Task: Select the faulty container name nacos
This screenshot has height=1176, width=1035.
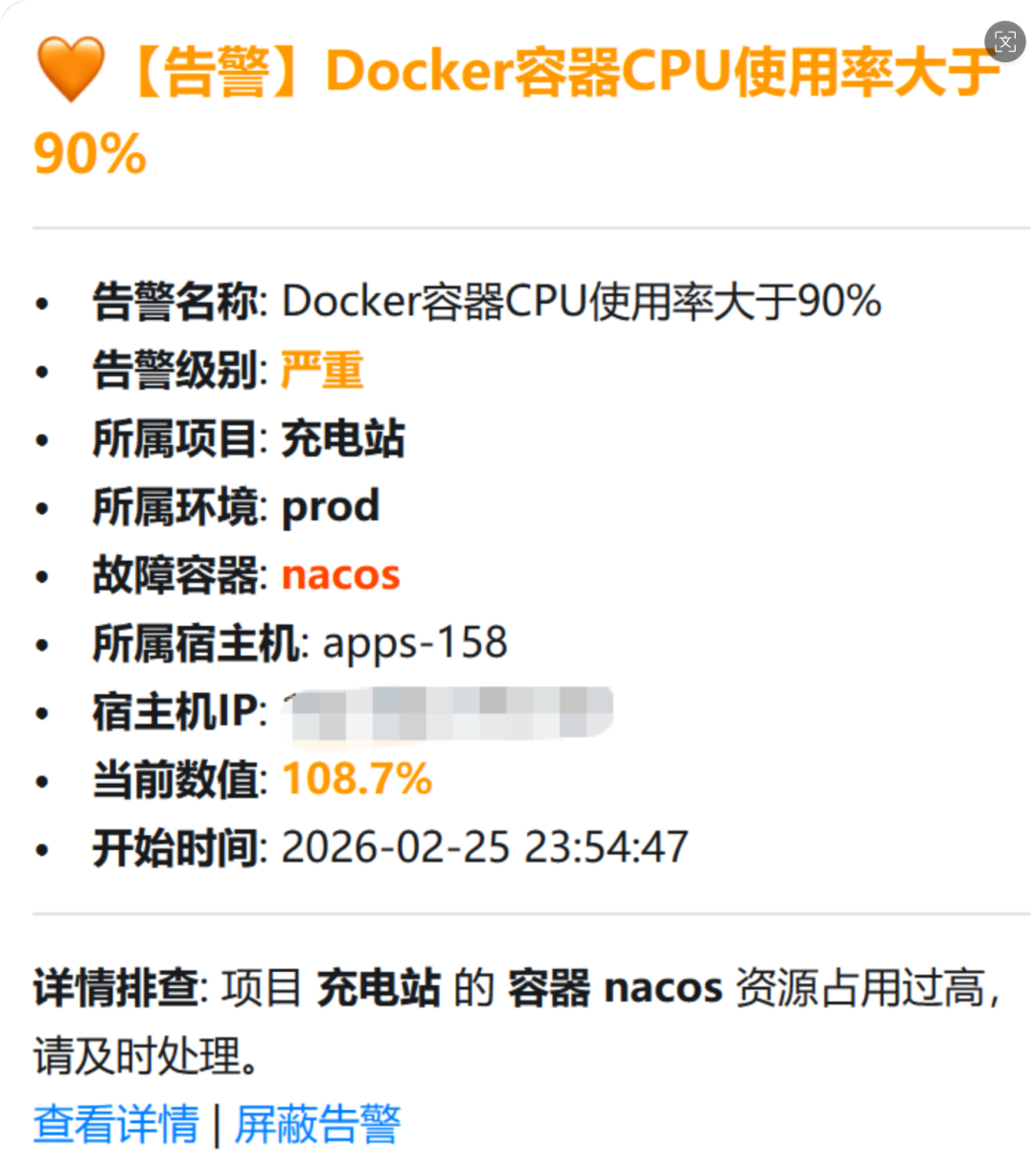Action: 339,574
